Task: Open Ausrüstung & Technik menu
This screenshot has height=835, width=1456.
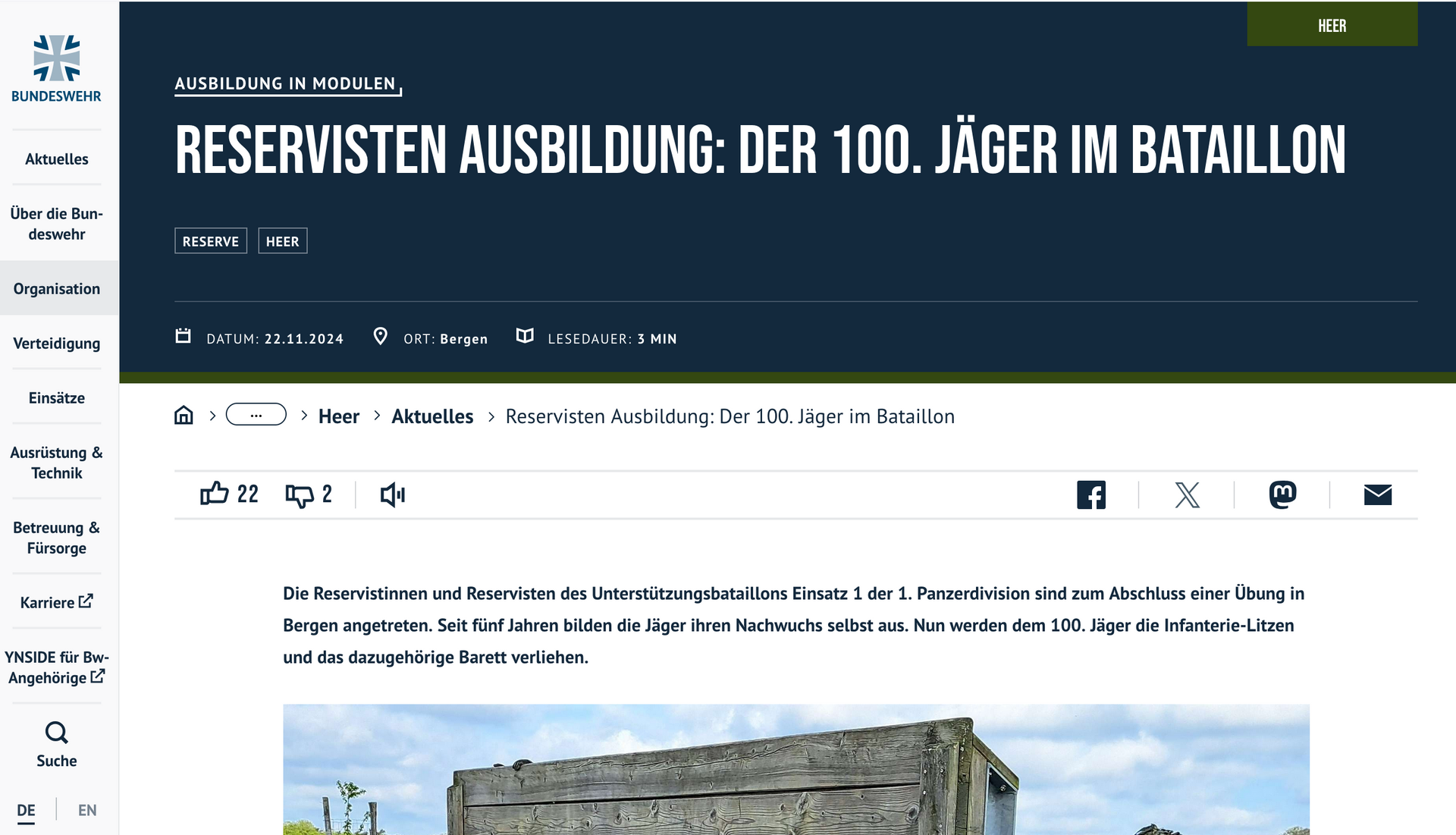Action: pos(57,463)
